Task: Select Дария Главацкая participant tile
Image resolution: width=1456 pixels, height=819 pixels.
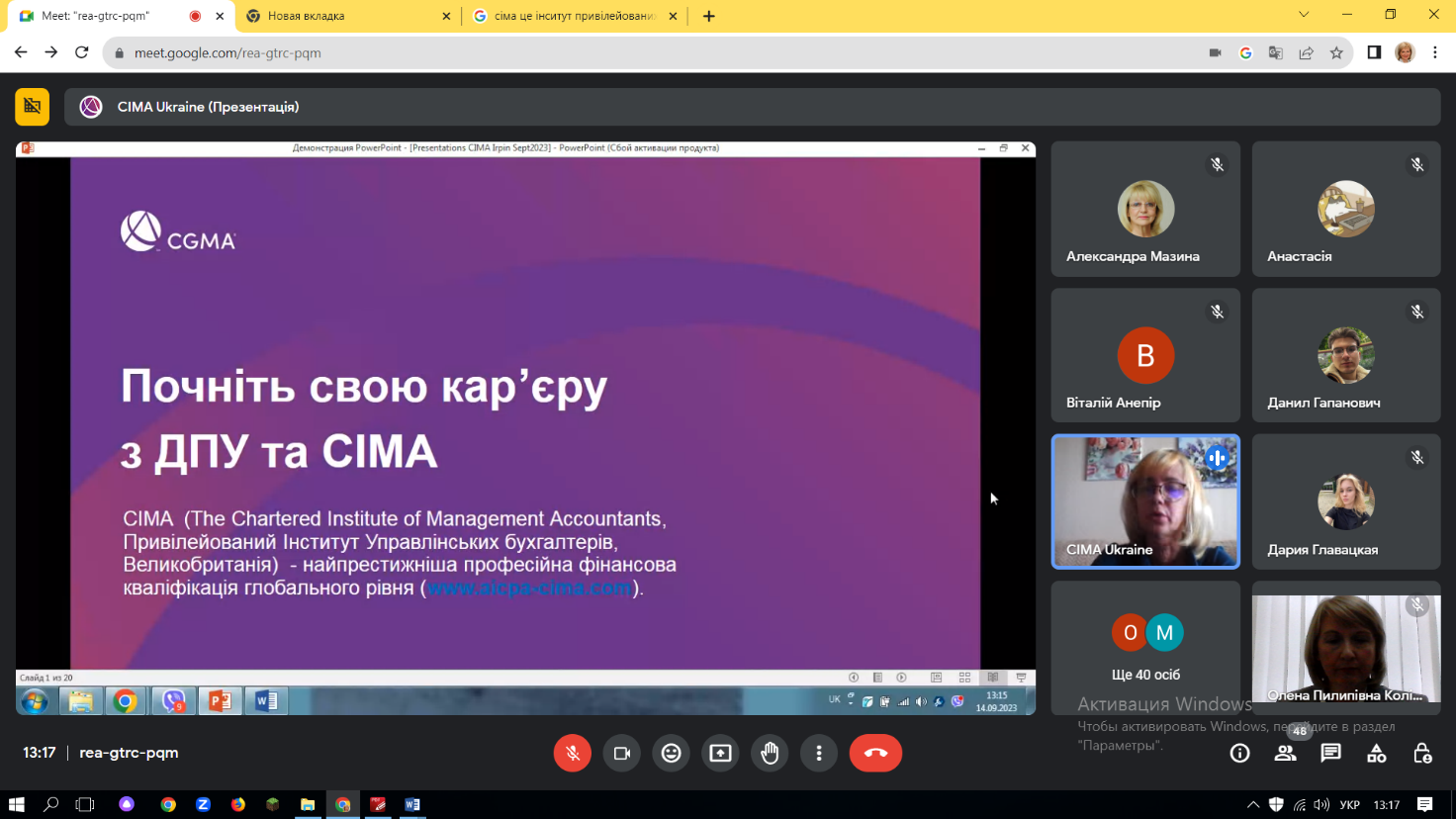Action: (1346, 501)
